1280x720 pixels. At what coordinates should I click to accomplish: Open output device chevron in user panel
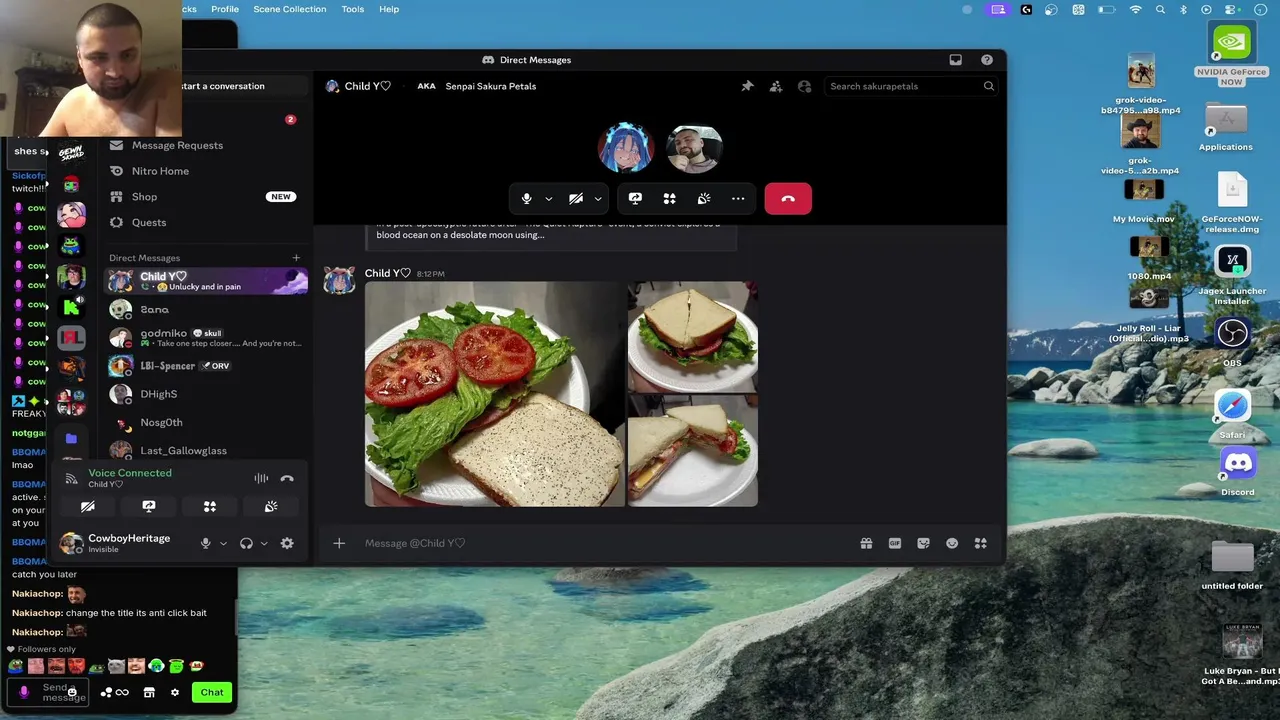coord(264,543)
